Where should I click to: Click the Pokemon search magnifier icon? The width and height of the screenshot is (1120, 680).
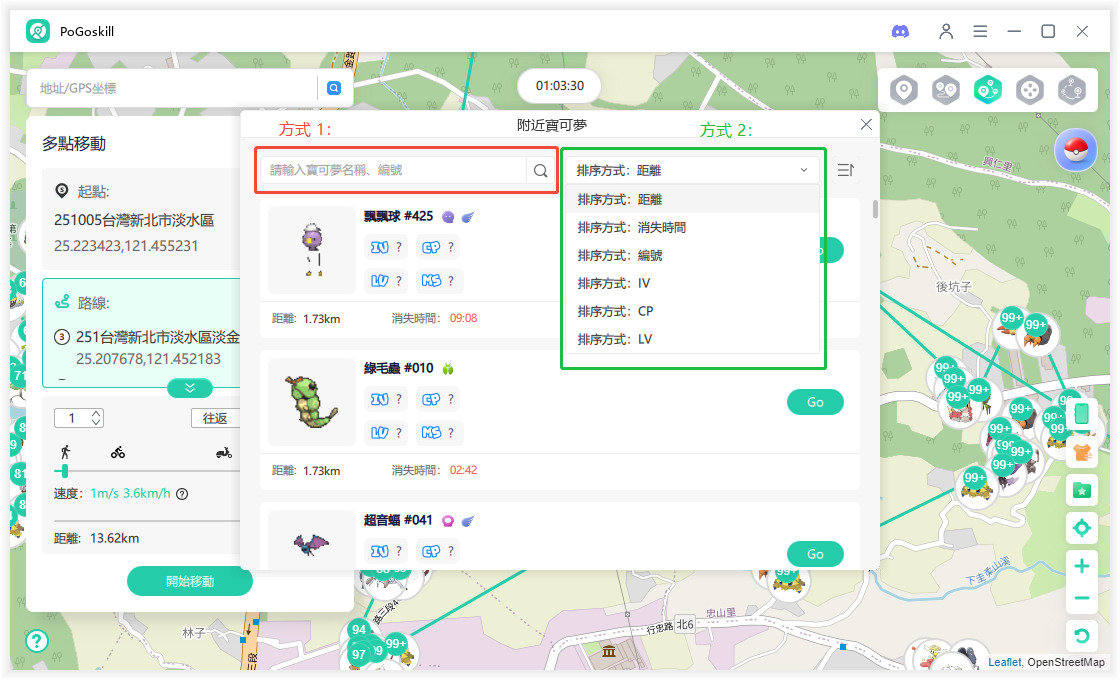click(541, 170)
